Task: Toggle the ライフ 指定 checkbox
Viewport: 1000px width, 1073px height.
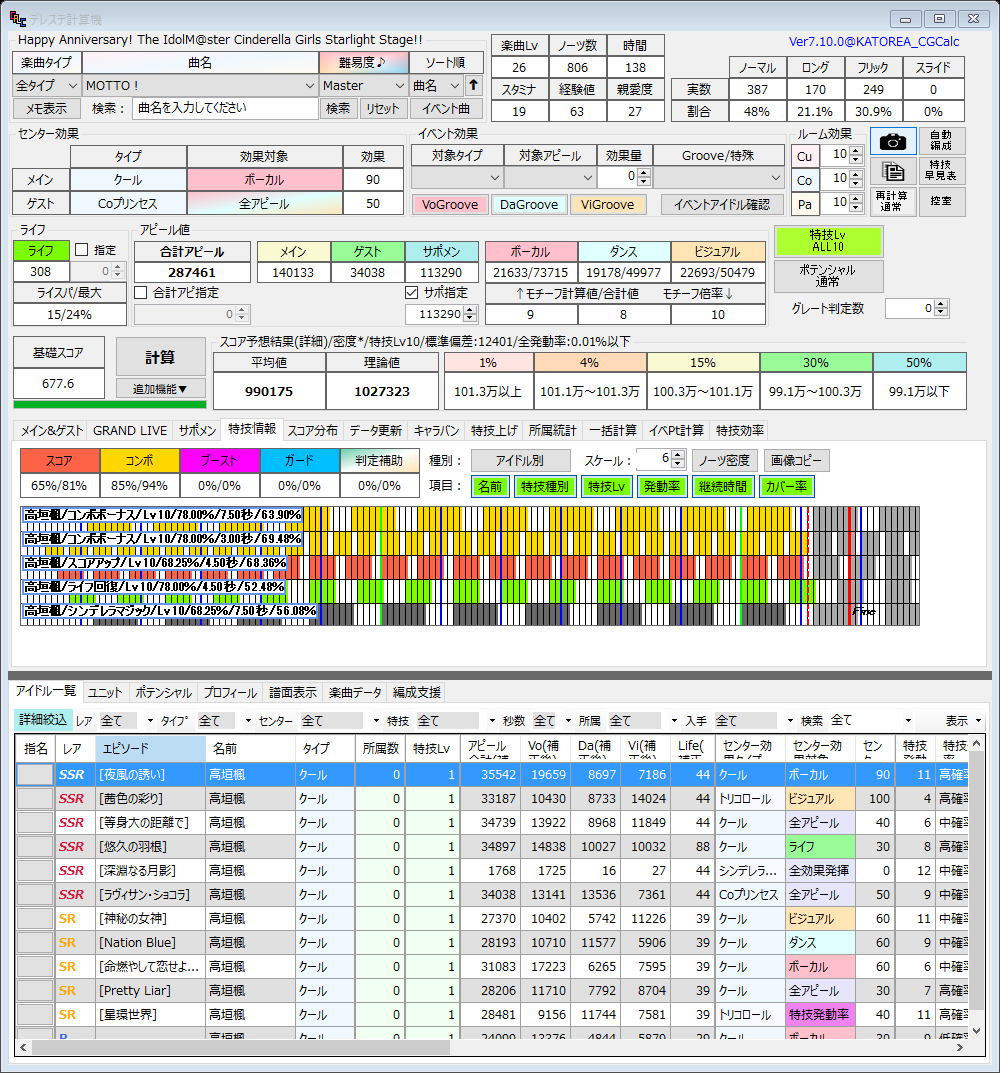Action: tap(81, 250)
